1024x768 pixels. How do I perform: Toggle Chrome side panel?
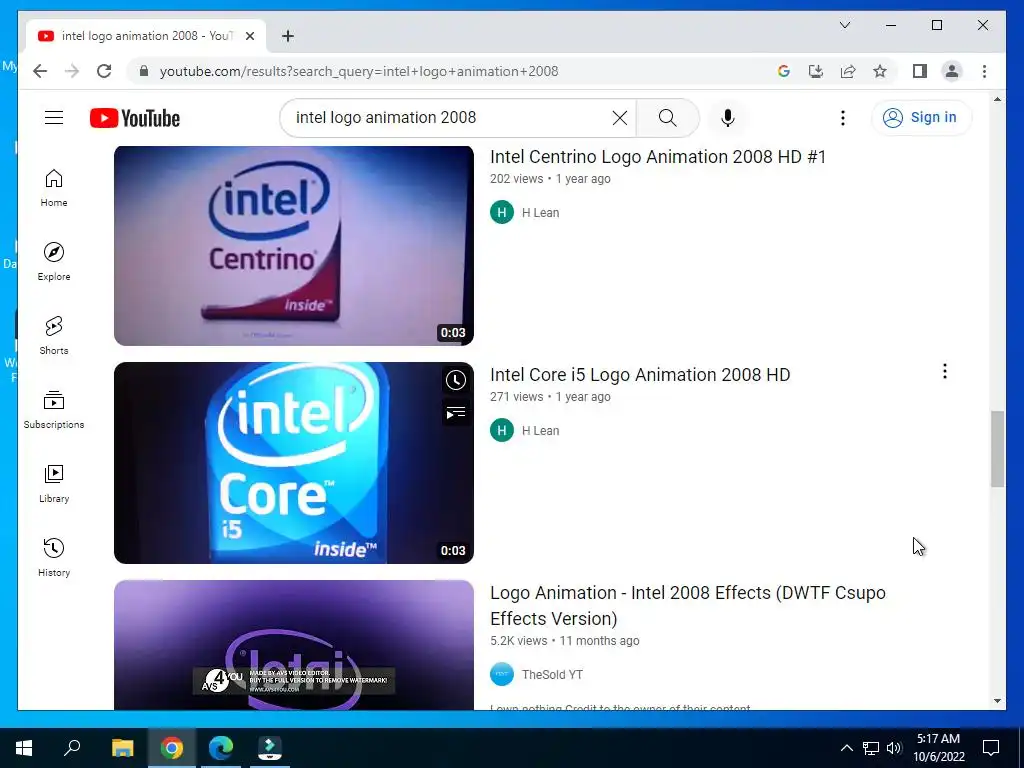[x=920, y=71]
